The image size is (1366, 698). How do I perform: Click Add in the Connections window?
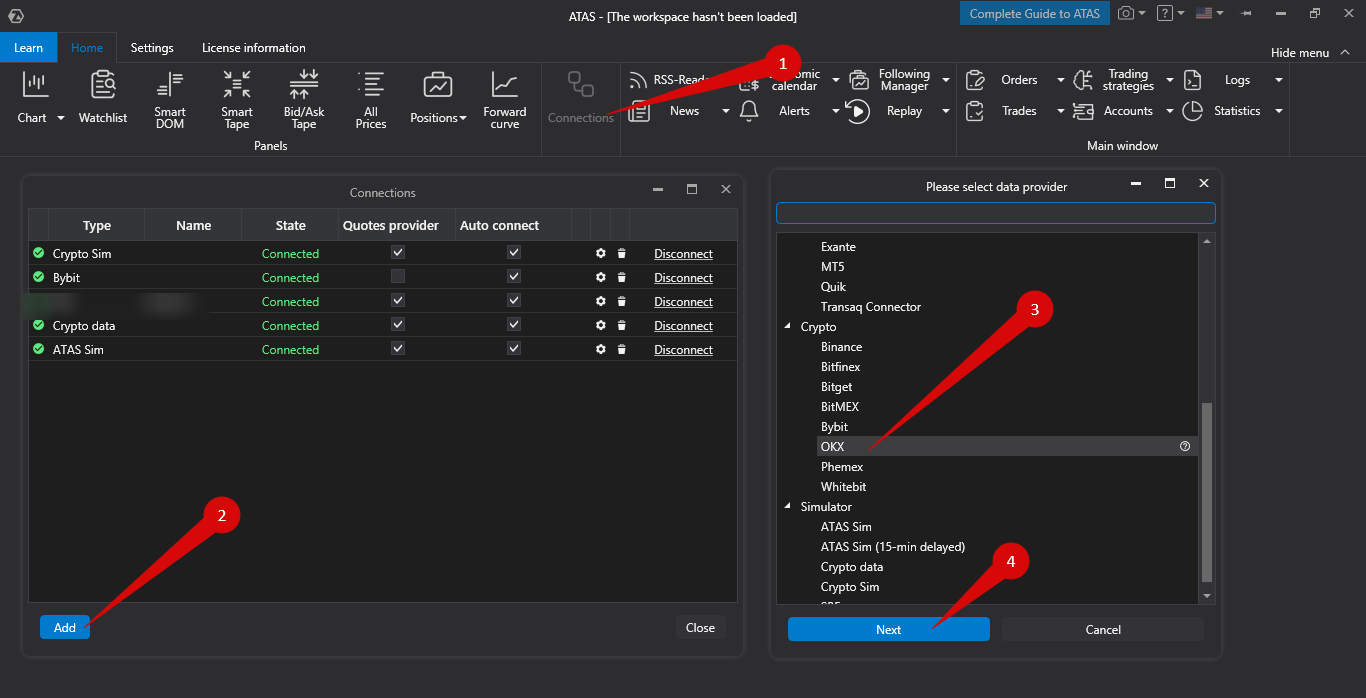point(65,627)
